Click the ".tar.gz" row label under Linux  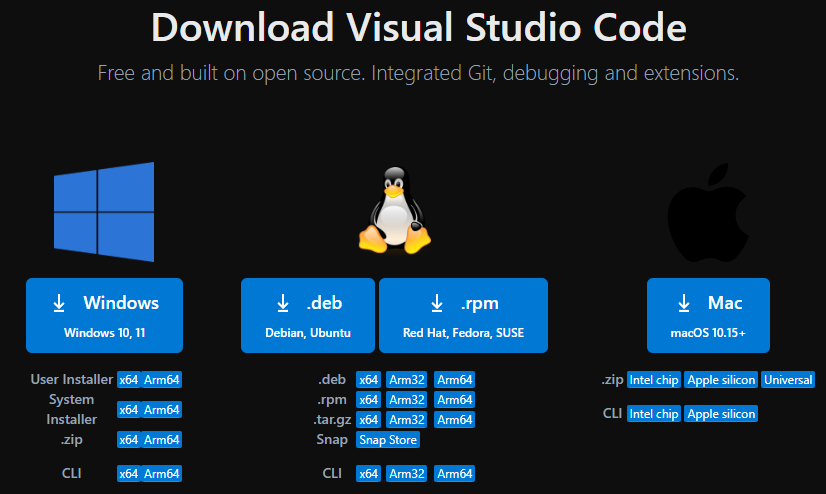(x=332, y=420)
